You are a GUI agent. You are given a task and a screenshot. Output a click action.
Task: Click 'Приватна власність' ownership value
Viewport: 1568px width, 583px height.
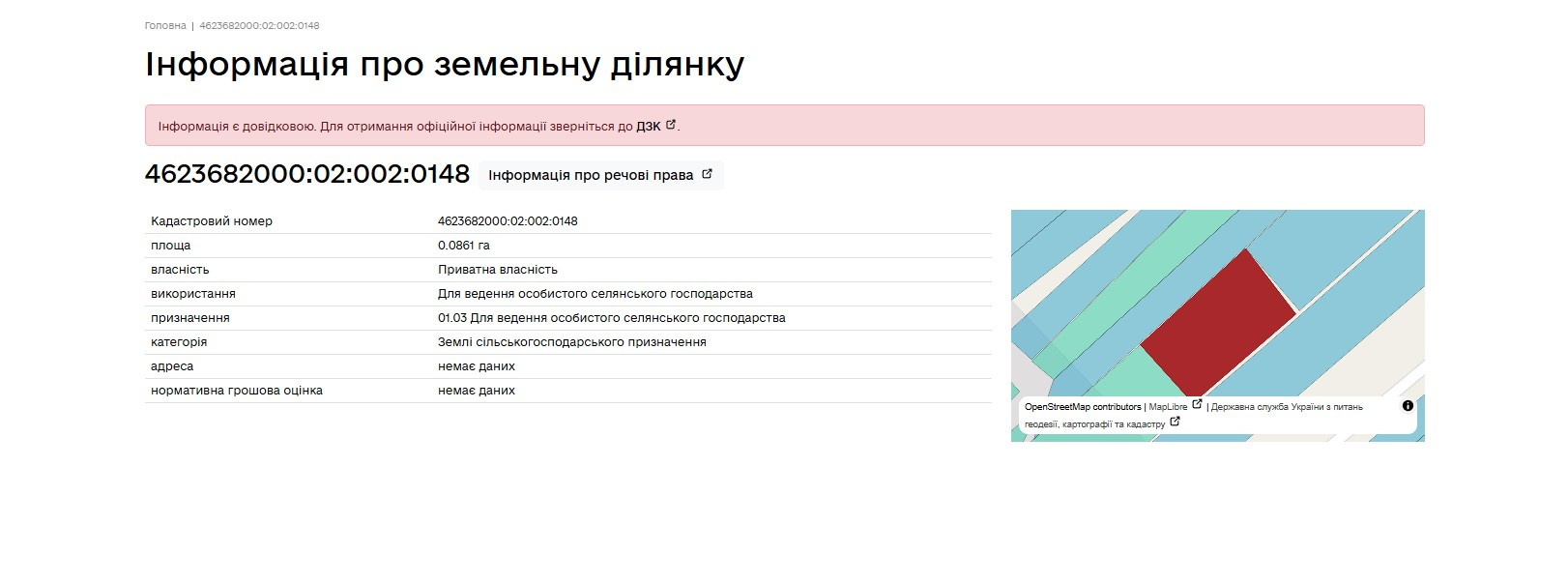[x=498, y=270]
